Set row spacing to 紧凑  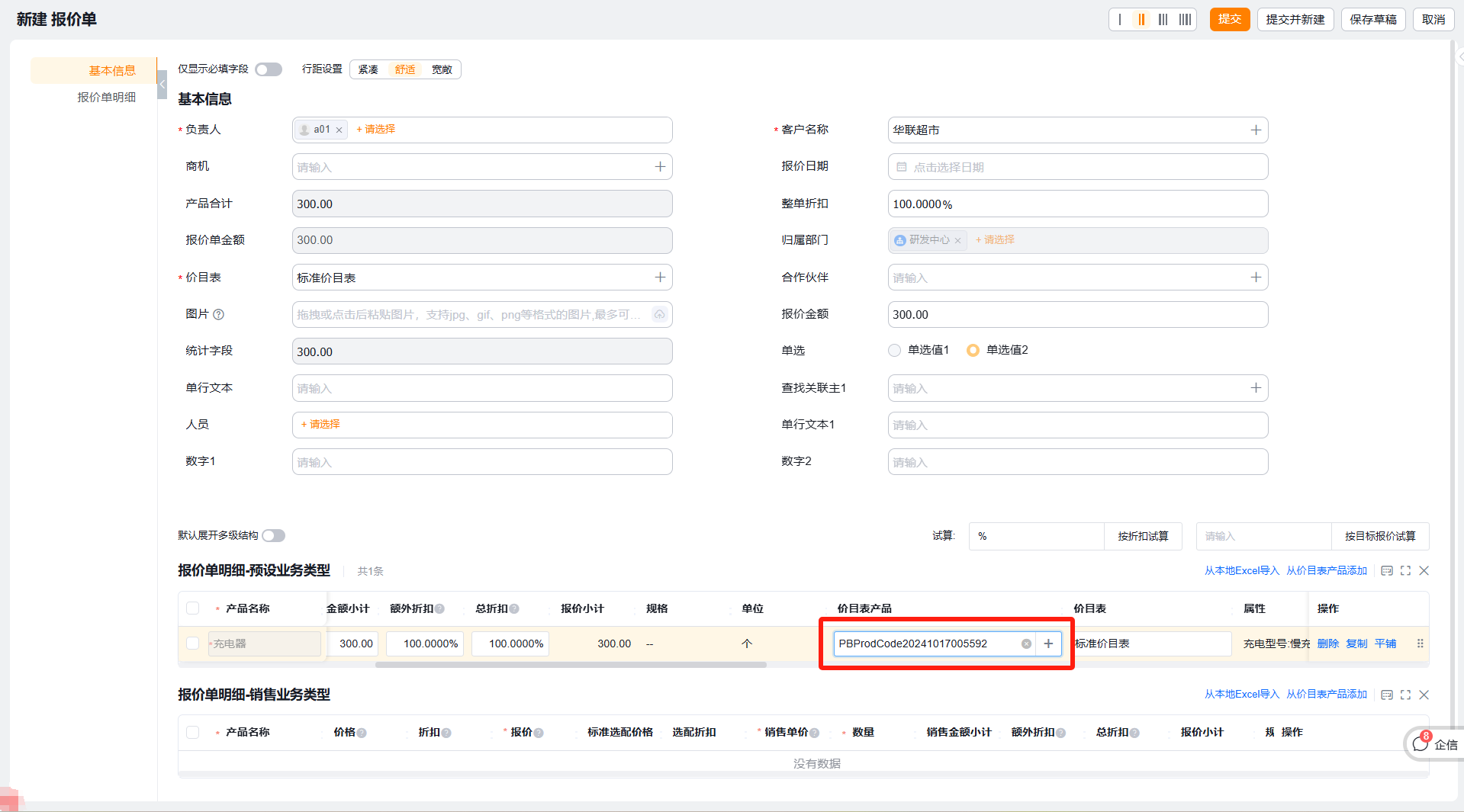[368, 69]
